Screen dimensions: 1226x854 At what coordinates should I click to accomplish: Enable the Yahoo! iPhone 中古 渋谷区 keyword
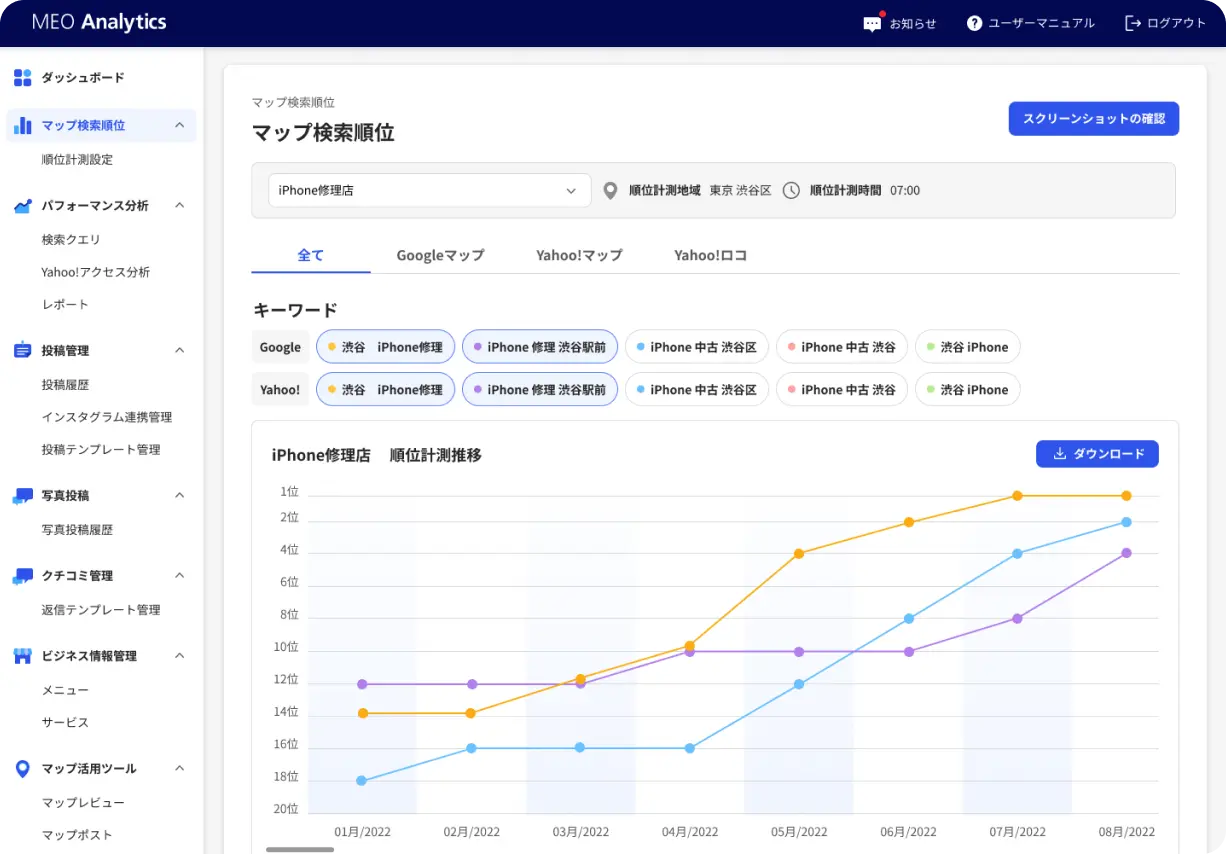click(696, 389)
